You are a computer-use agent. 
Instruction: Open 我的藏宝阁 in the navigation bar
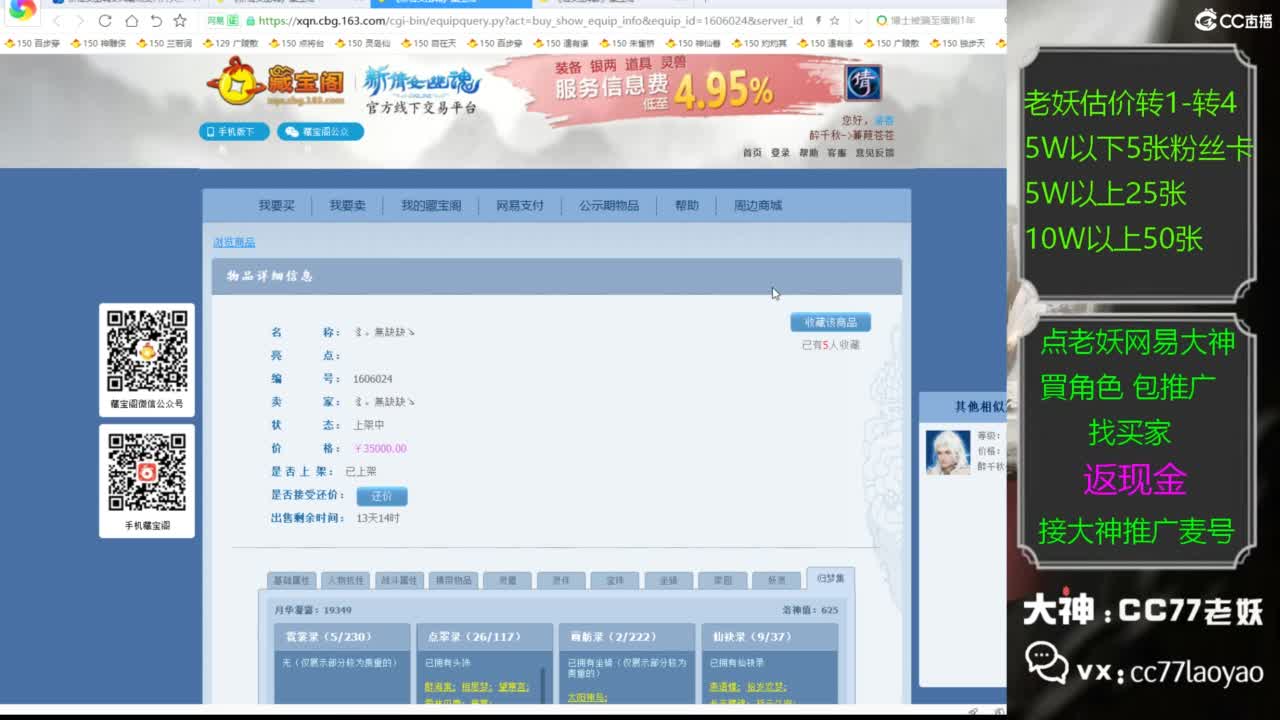431,205
